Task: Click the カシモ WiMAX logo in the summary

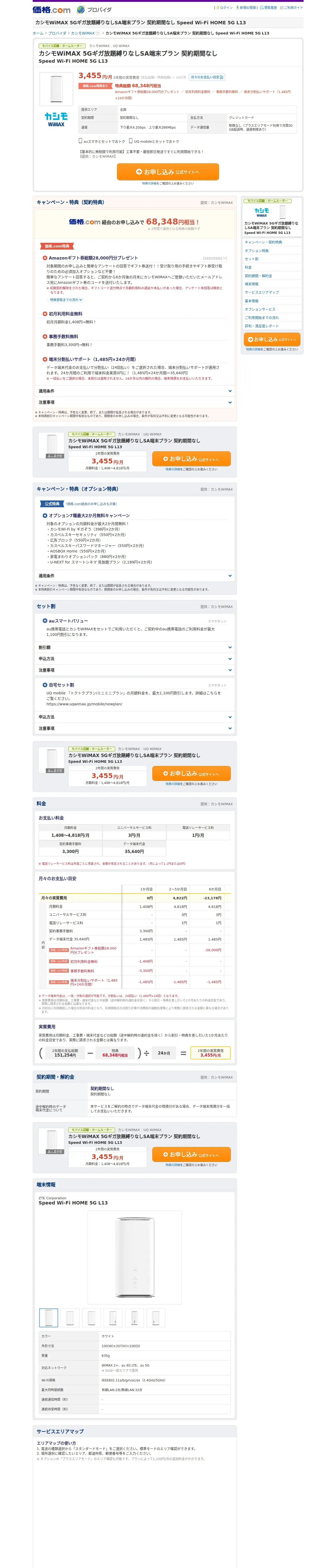Action: point(56,120)
